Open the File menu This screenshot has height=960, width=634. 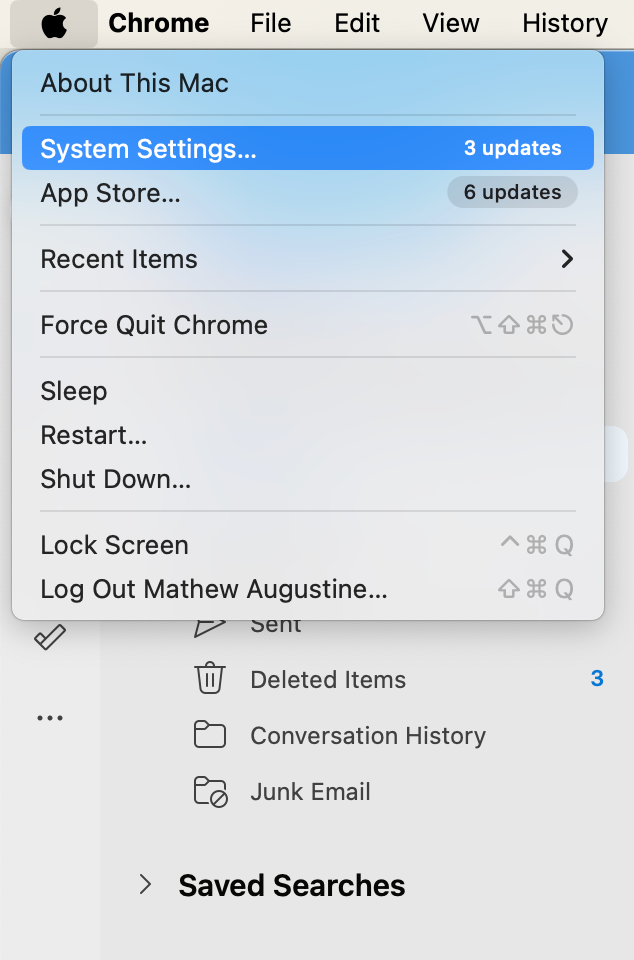point(270,24)
